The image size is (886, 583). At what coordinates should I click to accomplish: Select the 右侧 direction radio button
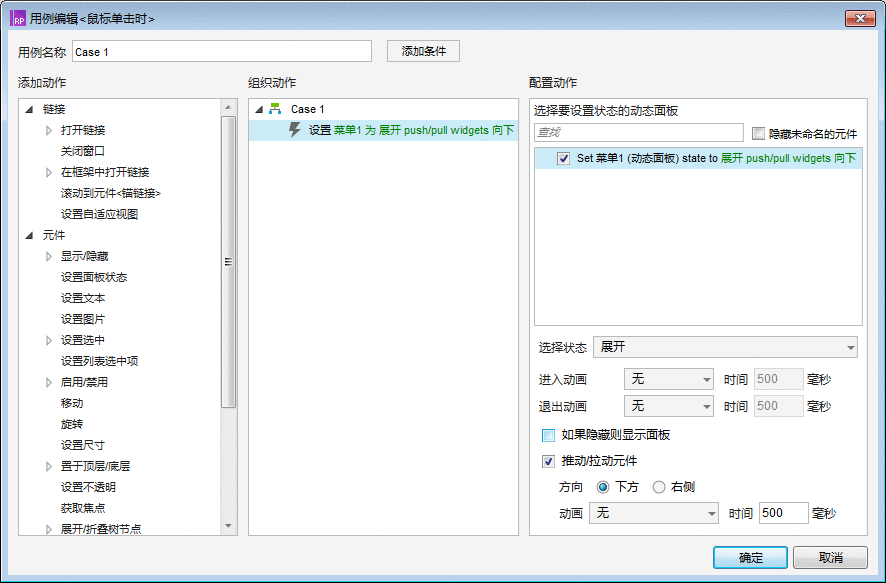659,487
